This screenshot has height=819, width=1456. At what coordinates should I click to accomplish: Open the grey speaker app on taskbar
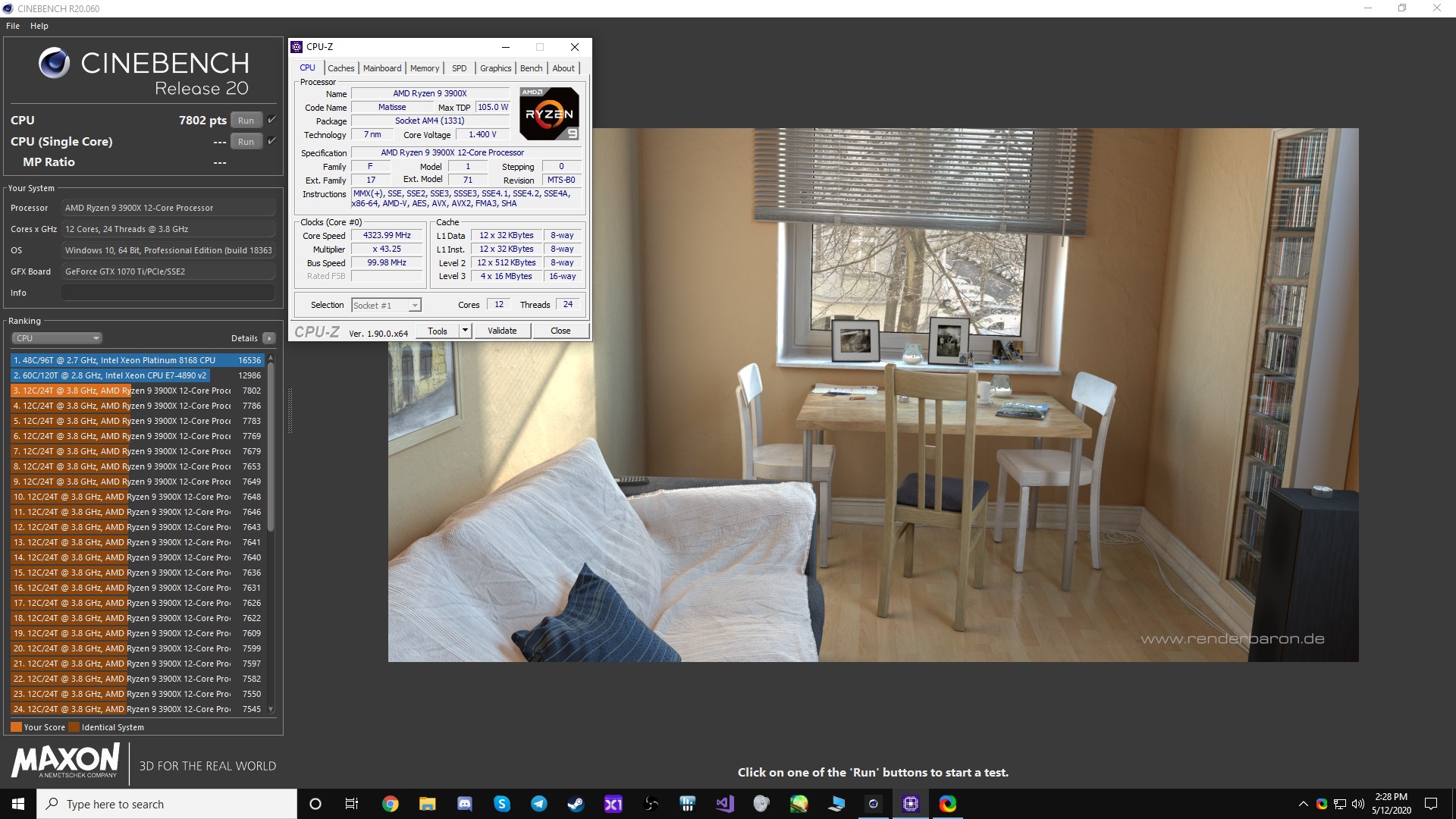coord(761,804)
